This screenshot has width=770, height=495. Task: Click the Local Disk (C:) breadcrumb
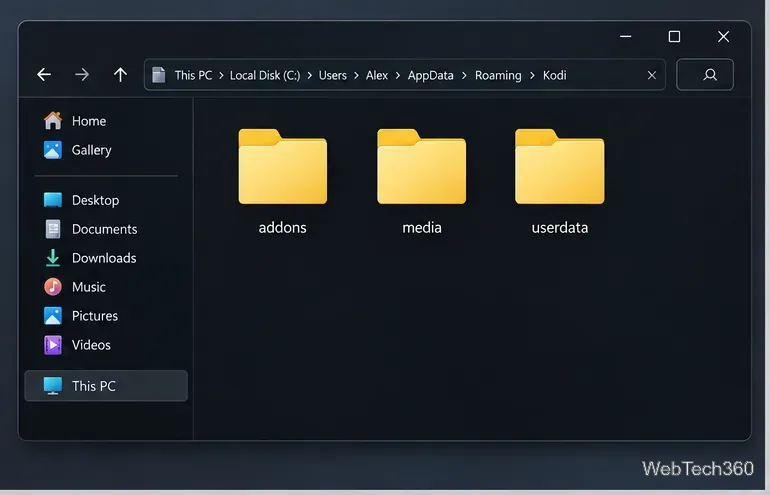click(265, 75)
